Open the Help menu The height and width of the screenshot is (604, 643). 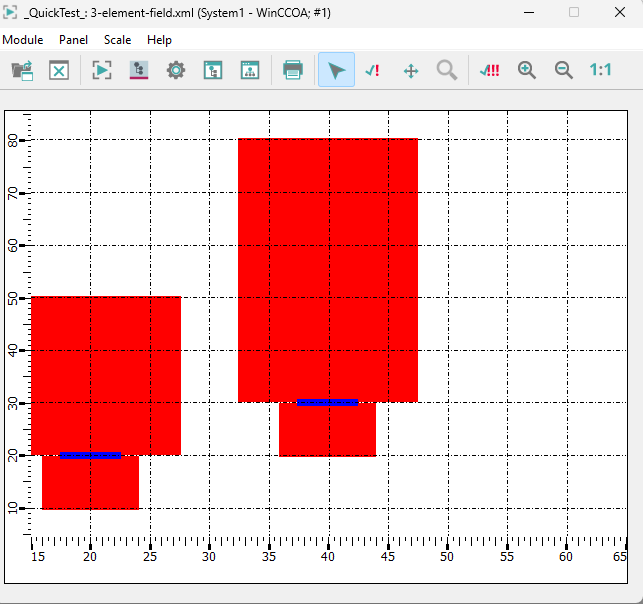tap(159, 40)
